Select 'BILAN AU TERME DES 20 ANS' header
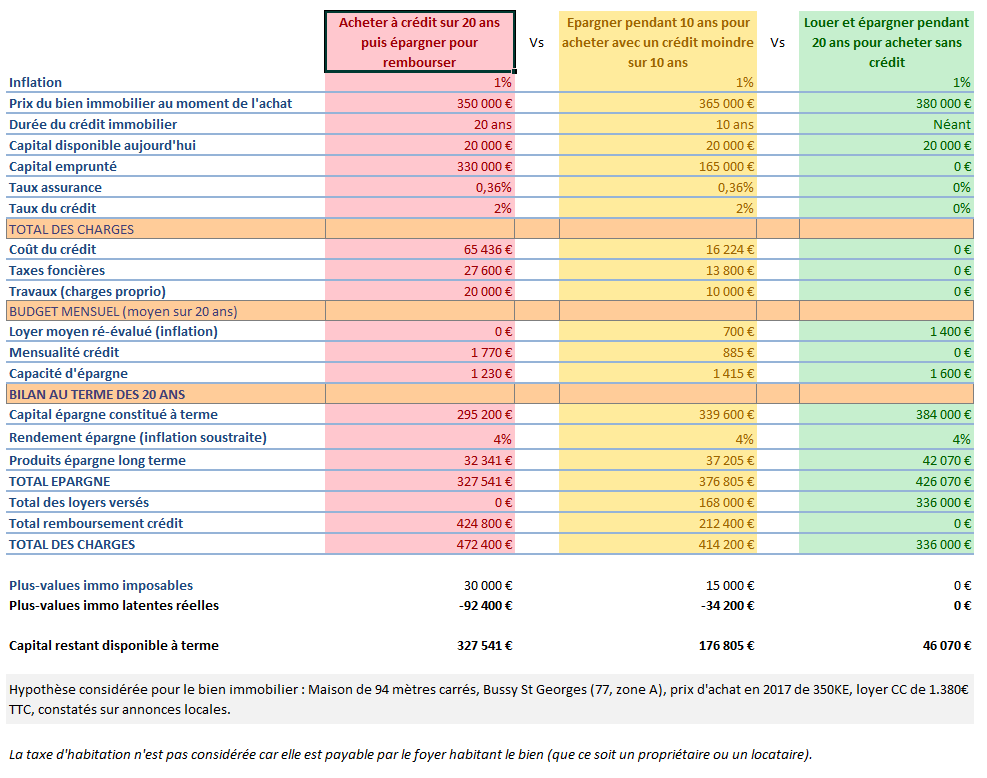This screenshot has height=778, width=987. click(x=97, y=395)
